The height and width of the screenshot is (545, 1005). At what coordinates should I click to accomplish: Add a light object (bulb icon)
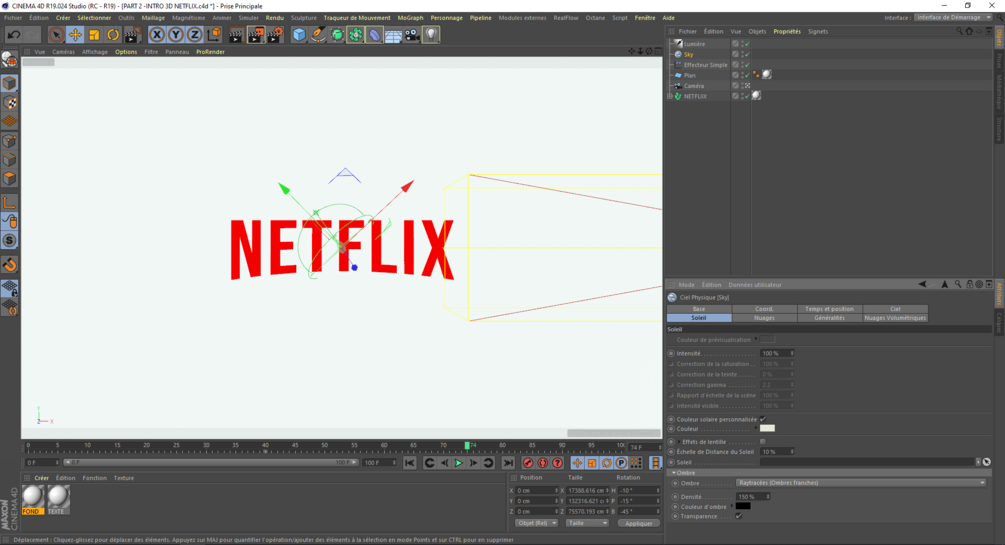(x=431, y=35)
